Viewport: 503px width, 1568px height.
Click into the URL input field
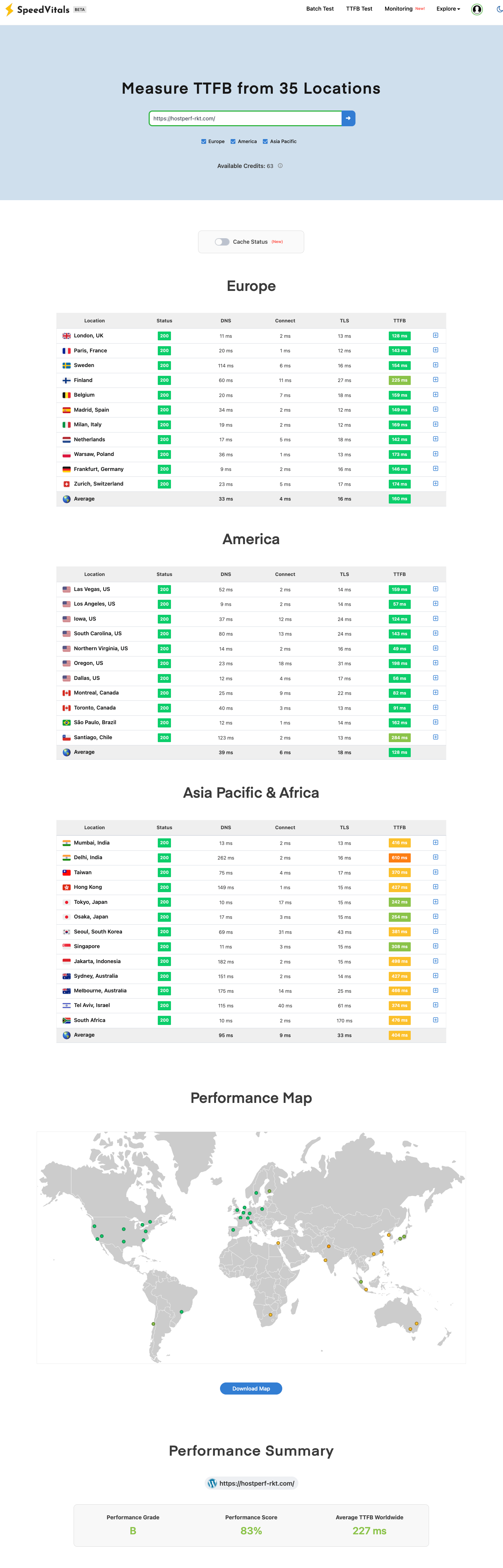coord(245,119)
